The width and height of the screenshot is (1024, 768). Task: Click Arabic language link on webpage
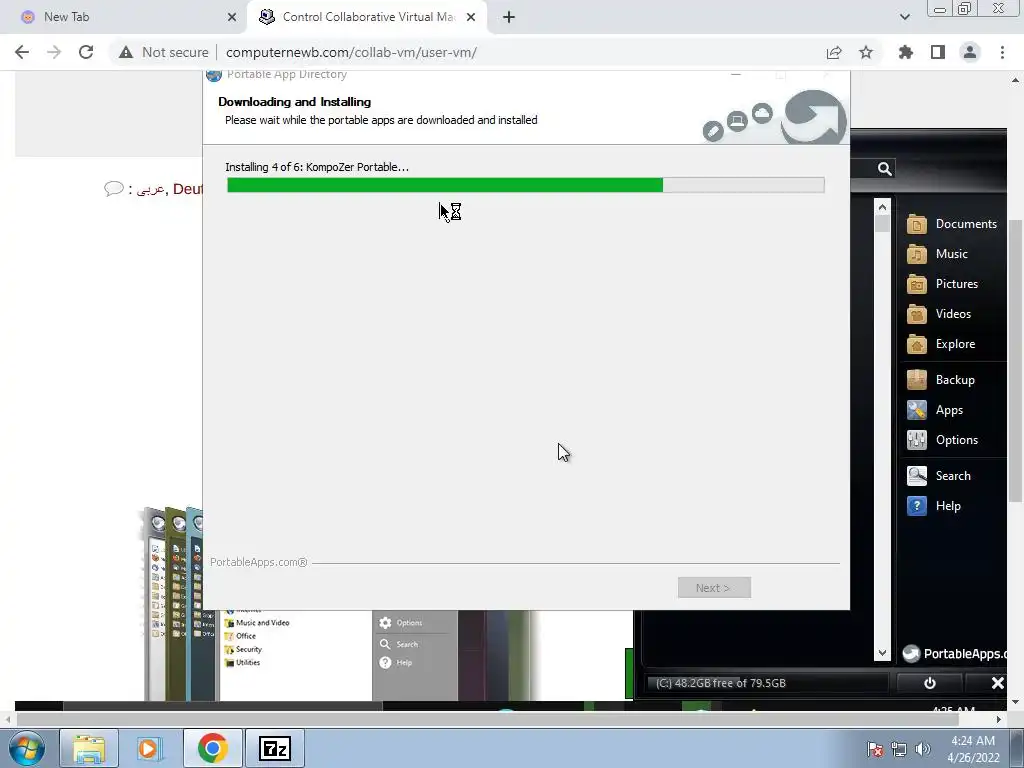tap(150, 189)
